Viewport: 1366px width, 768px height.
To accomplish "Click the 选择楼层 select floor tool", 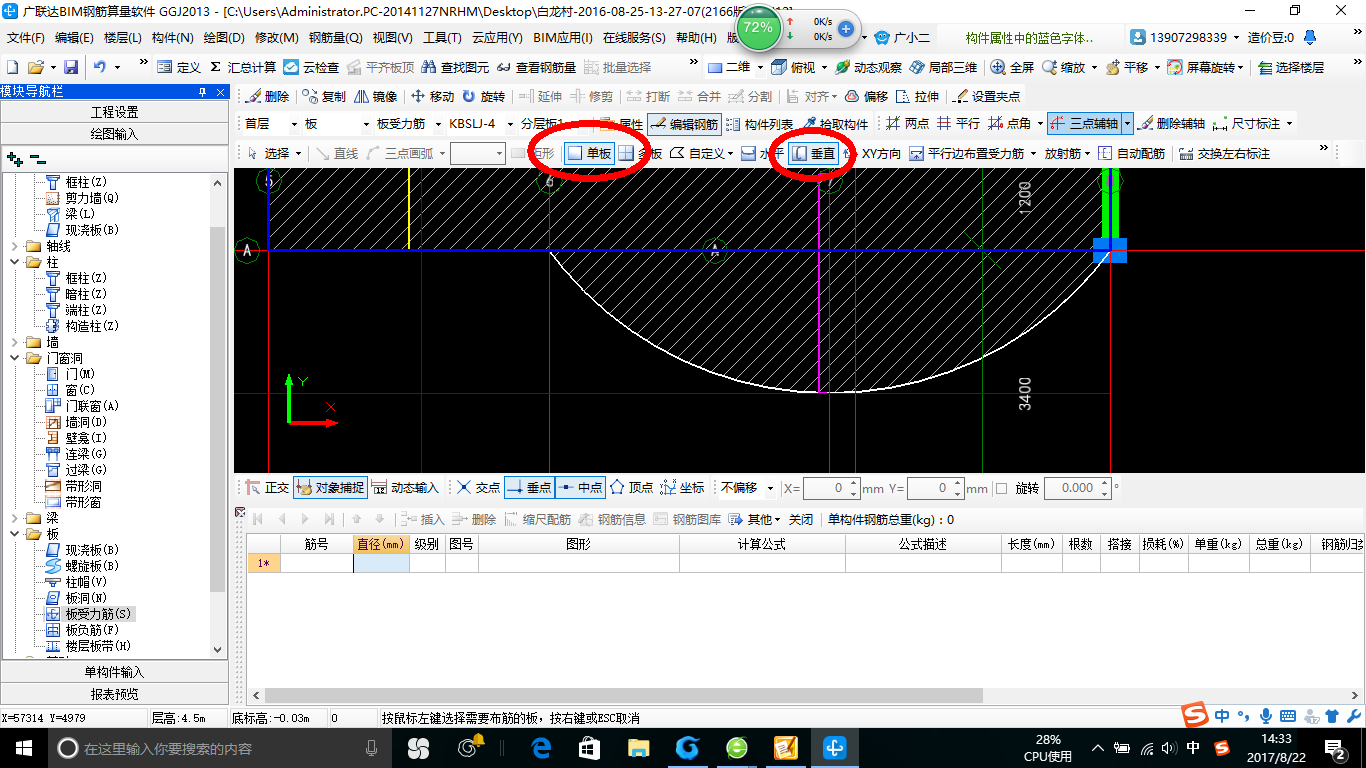I will click(x=1291, y=67).
